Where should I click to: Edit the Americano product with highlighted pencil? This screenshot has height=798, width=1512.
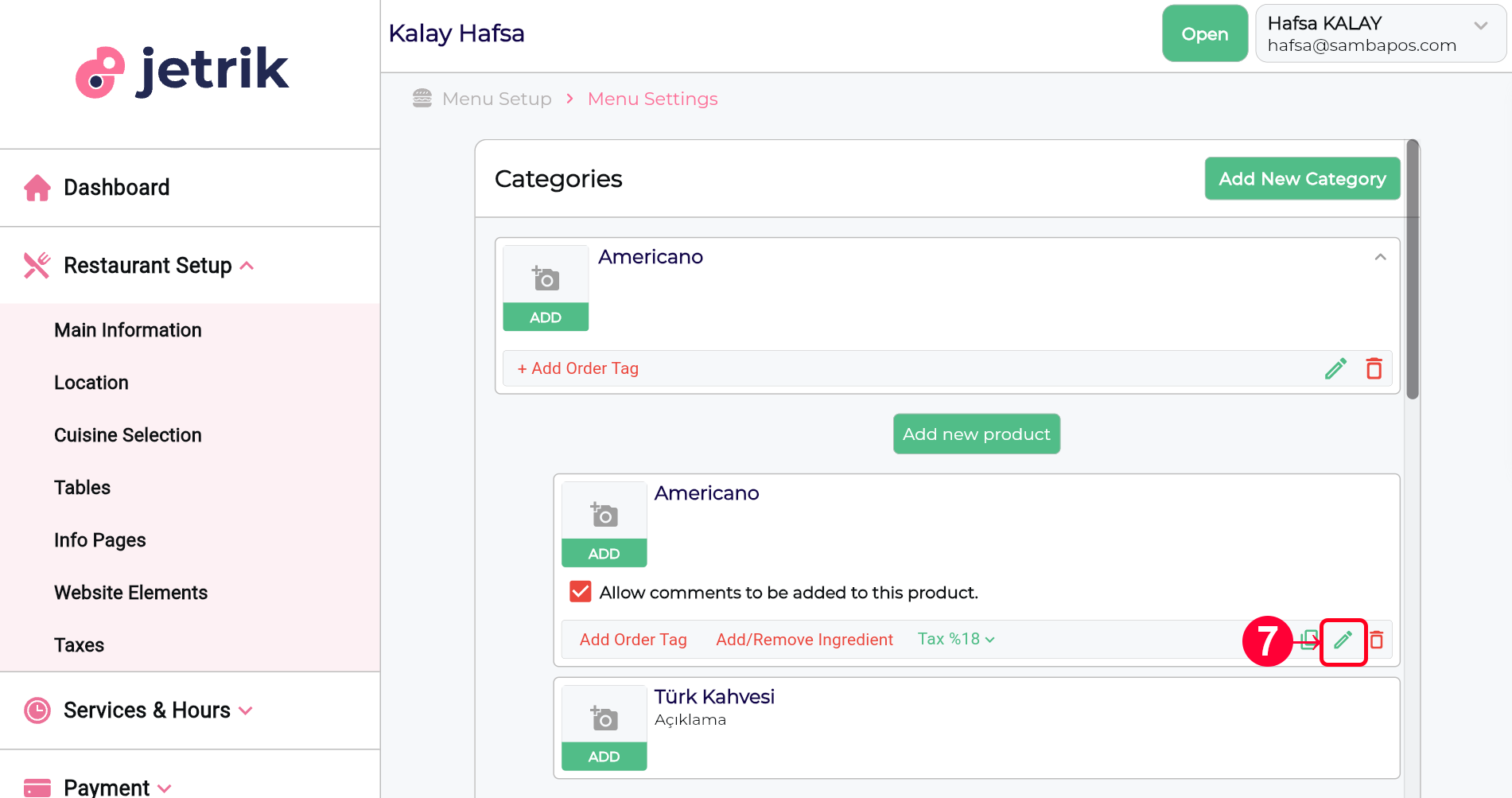[x=1343, y=640]
